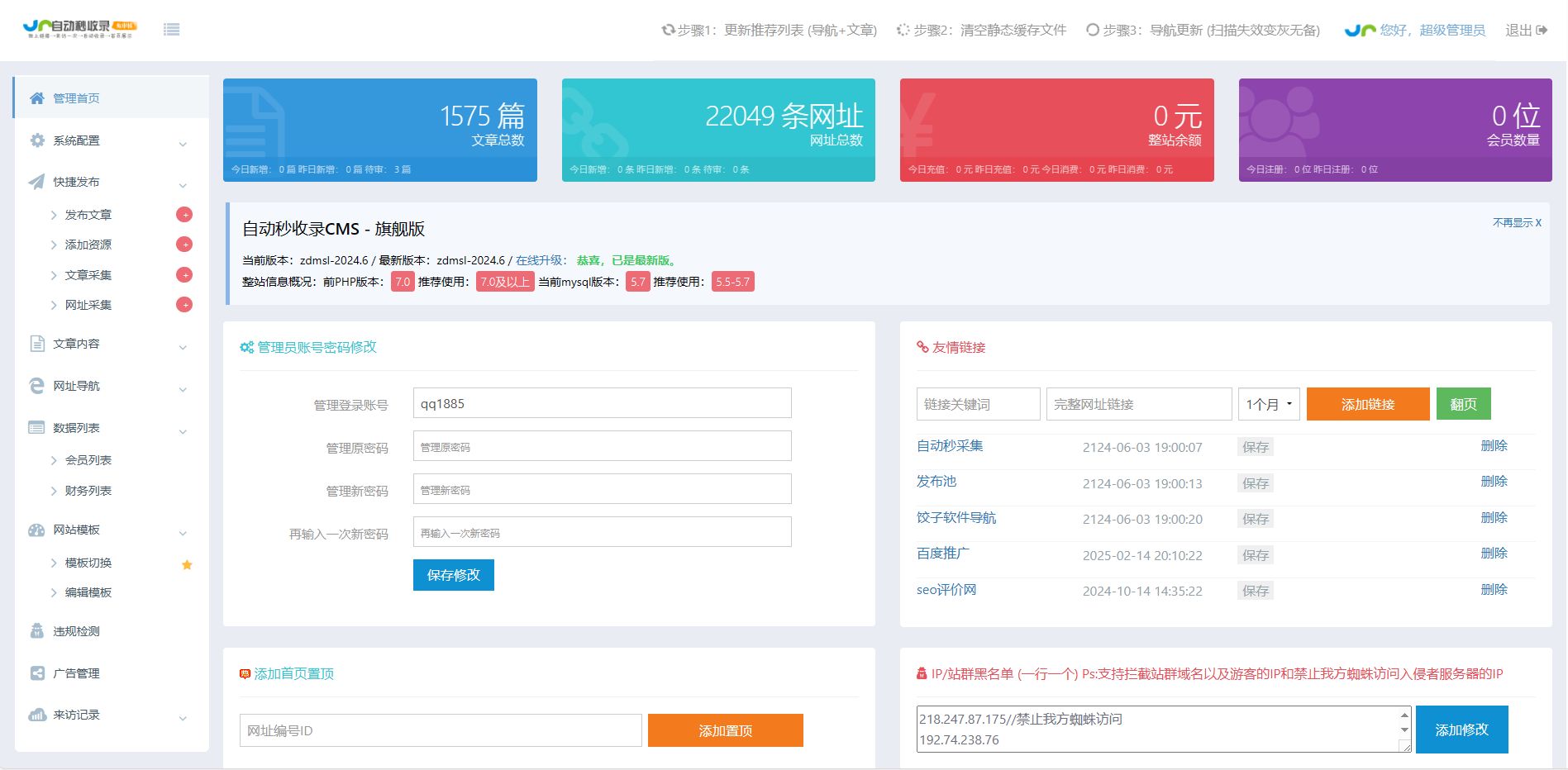Focus the 管理登录账号 input field

(602, 403)
